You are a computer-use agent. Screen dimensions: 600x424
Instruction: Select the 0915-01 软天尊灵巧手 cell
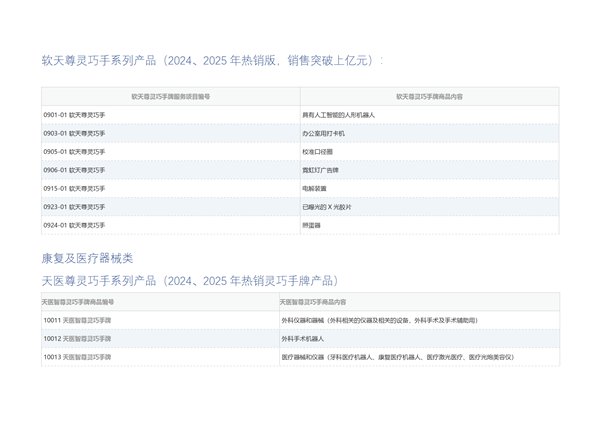click(75, 188)
